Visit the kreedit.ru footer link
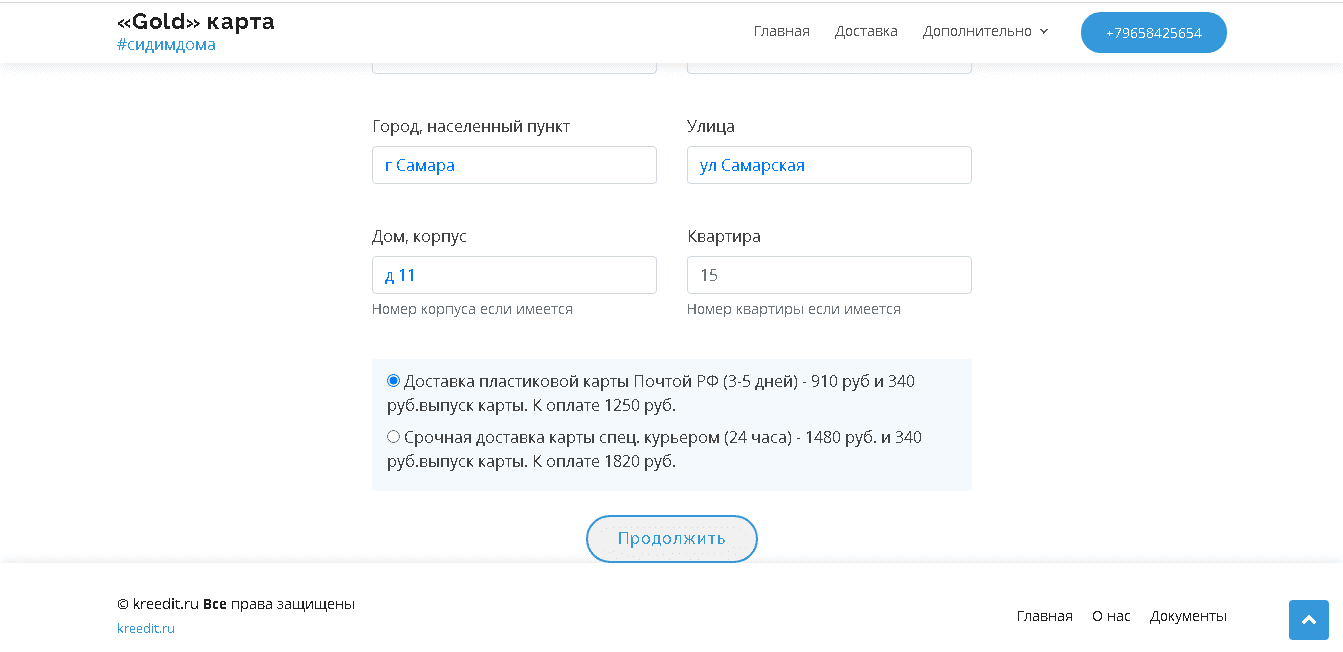This screenshot has width=1343, height=652. point(145,628)
